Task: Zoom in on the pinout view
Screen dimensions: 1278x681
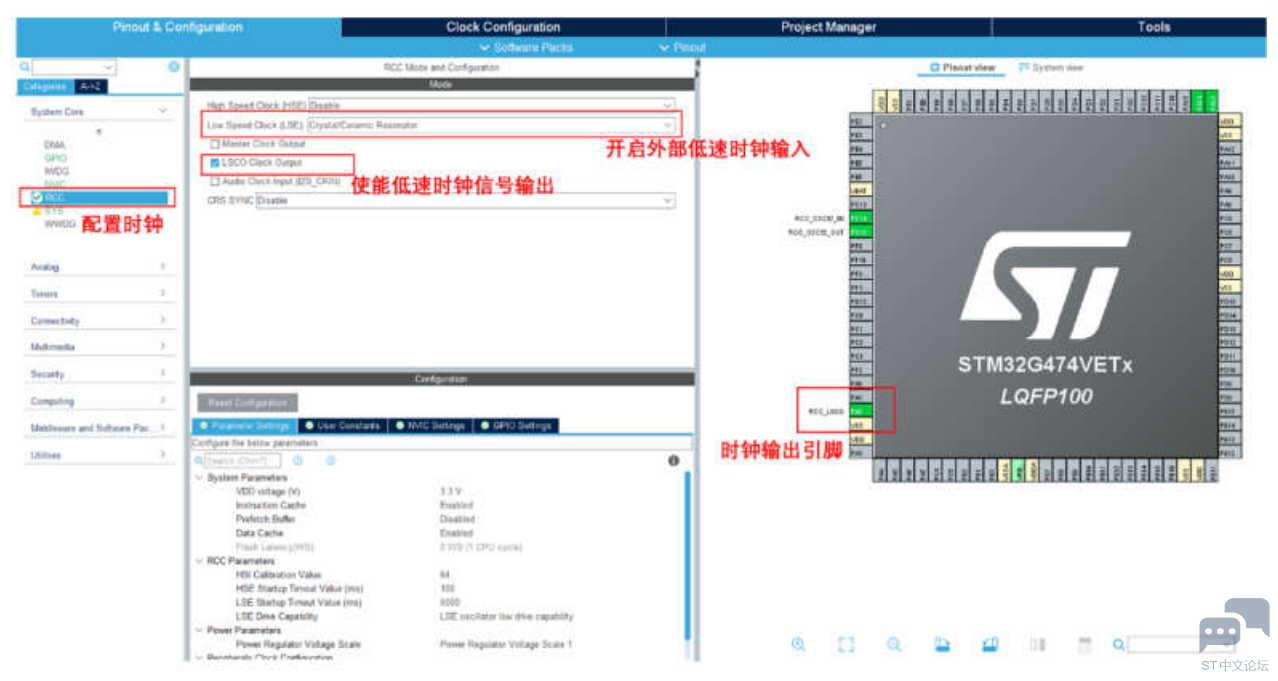Action: (x=798, y=645)
